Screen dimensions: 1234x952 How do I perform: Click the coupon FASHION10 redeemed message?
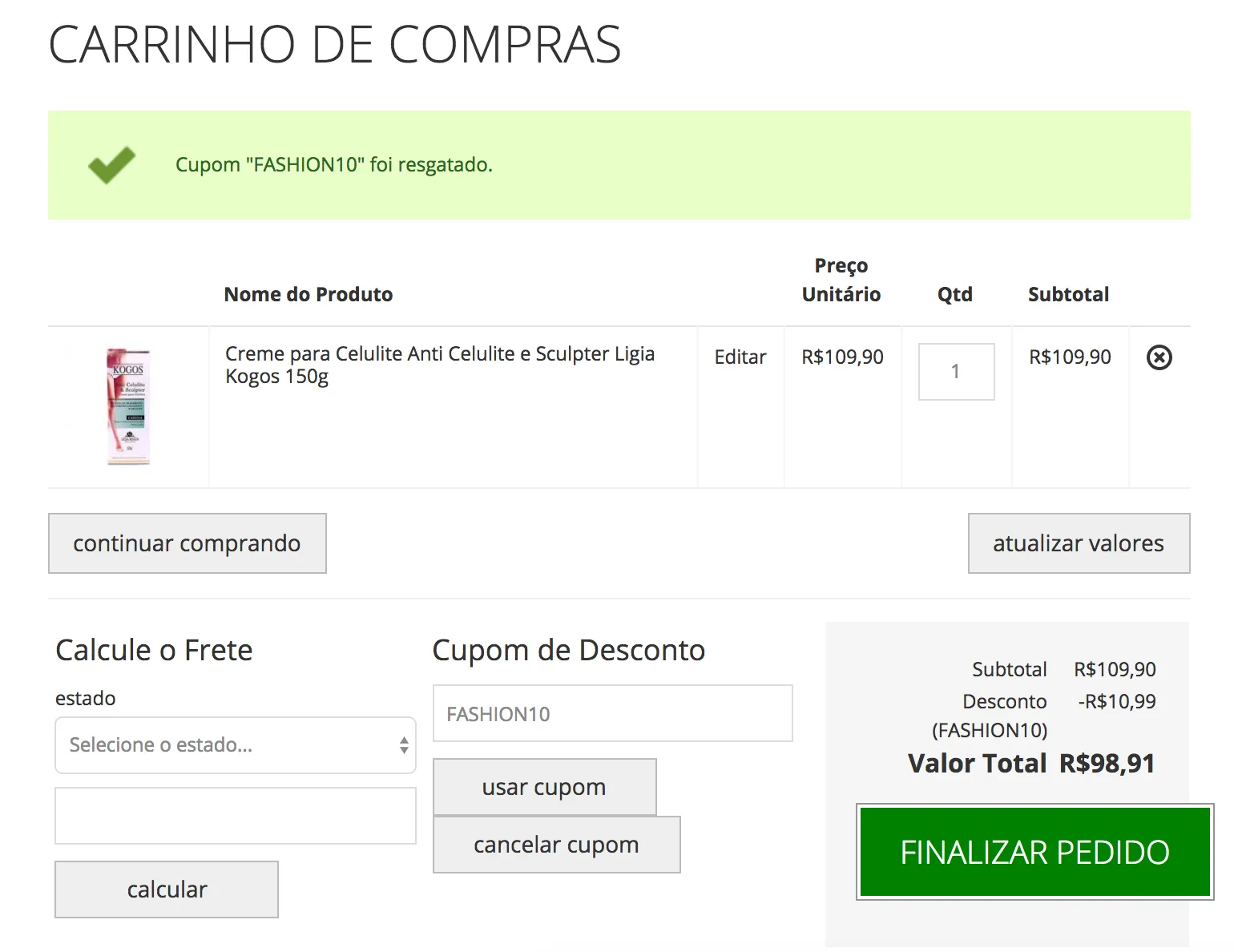(334, 165)
